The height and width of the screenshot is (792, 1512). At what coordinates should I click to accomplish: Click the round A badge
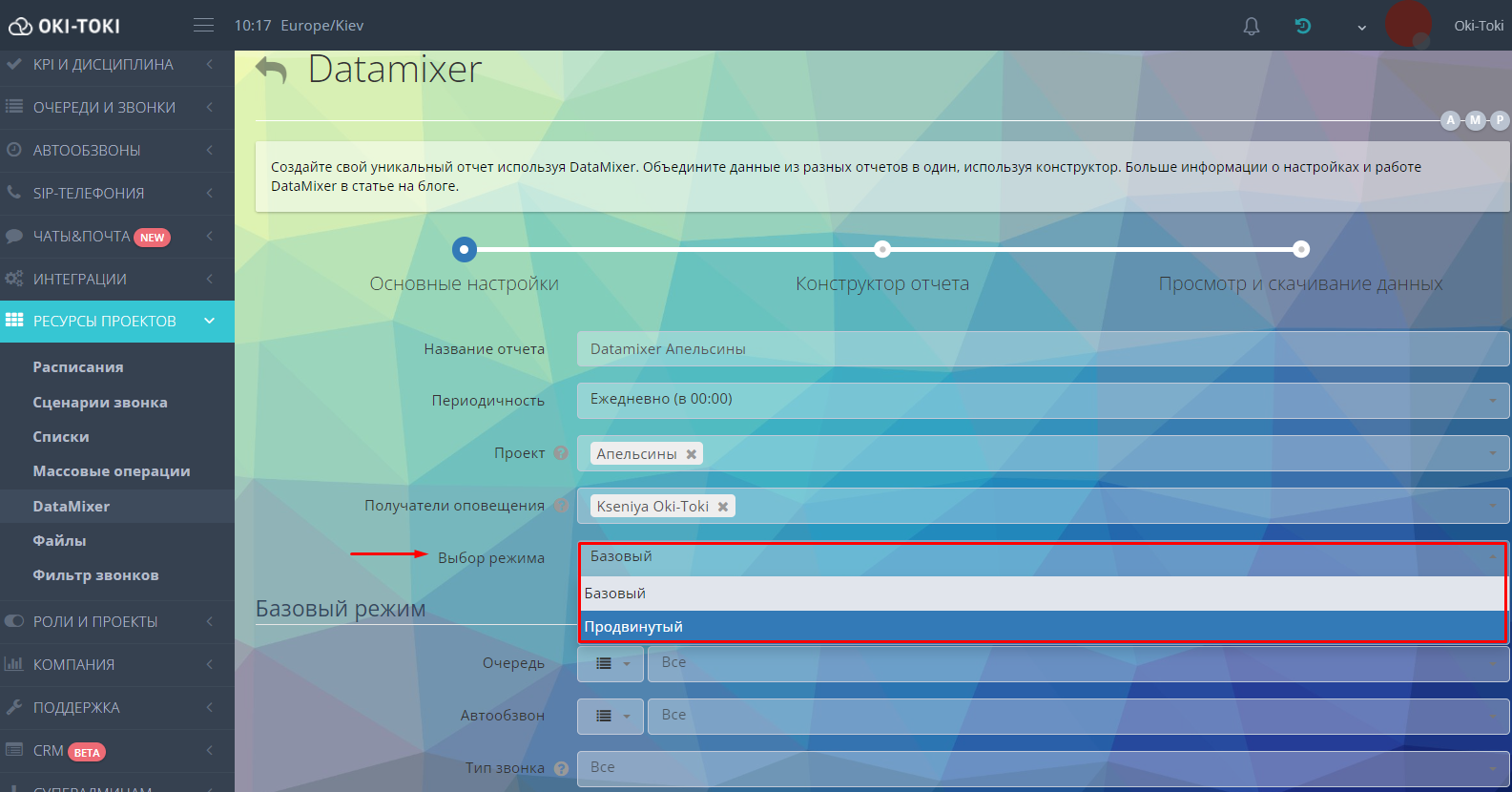pyautogui.click(x=1451, y=120)
